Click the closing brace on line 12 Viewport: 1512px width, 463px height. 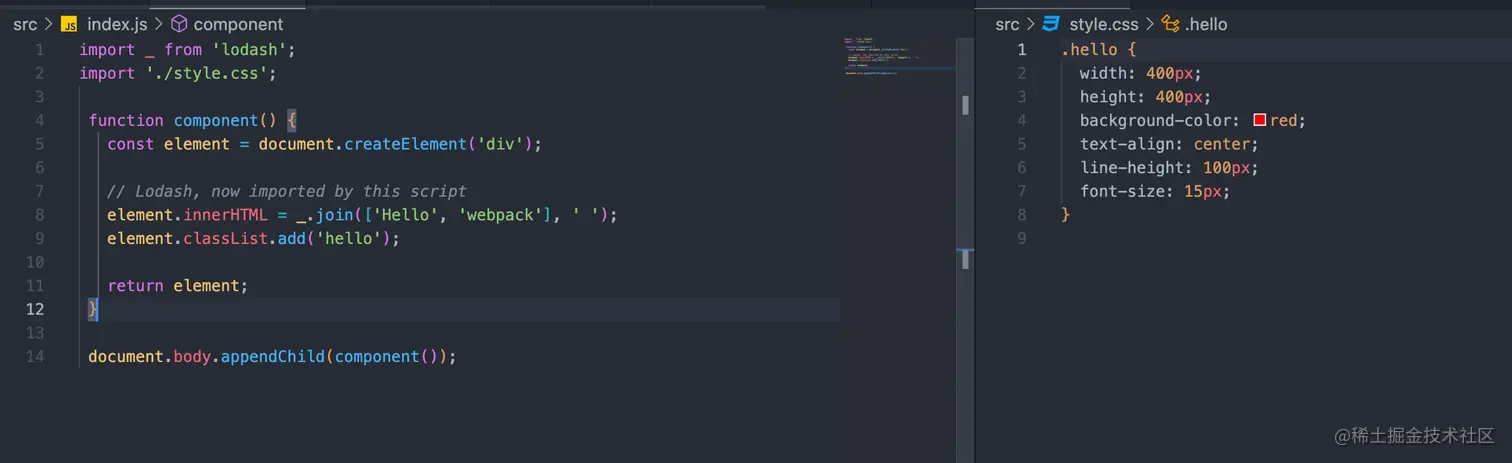coord(93,309)
